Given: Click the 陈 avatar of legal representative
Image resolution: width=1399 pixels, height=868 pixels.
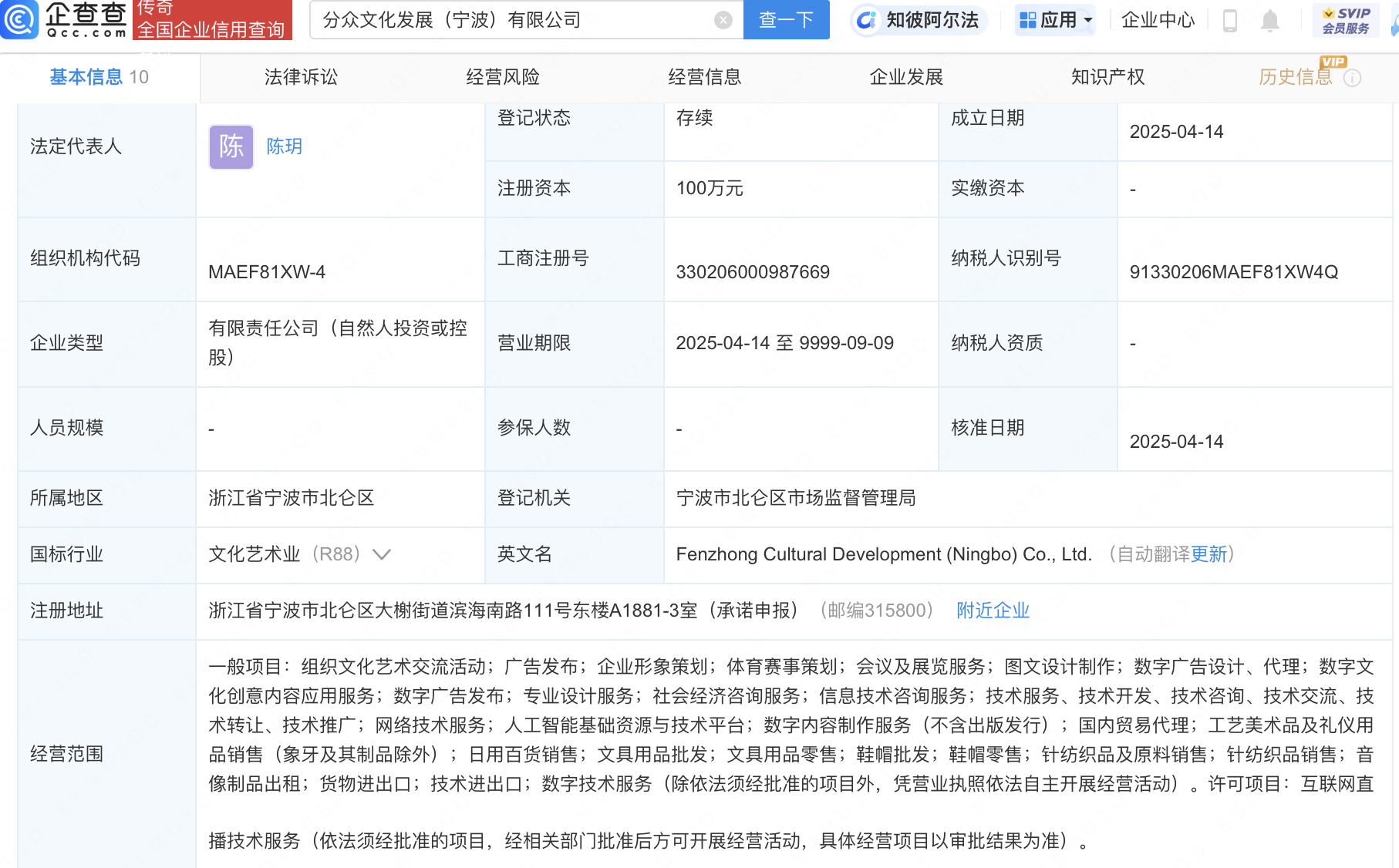Looking at the screenshot, I should coord(231,146).
